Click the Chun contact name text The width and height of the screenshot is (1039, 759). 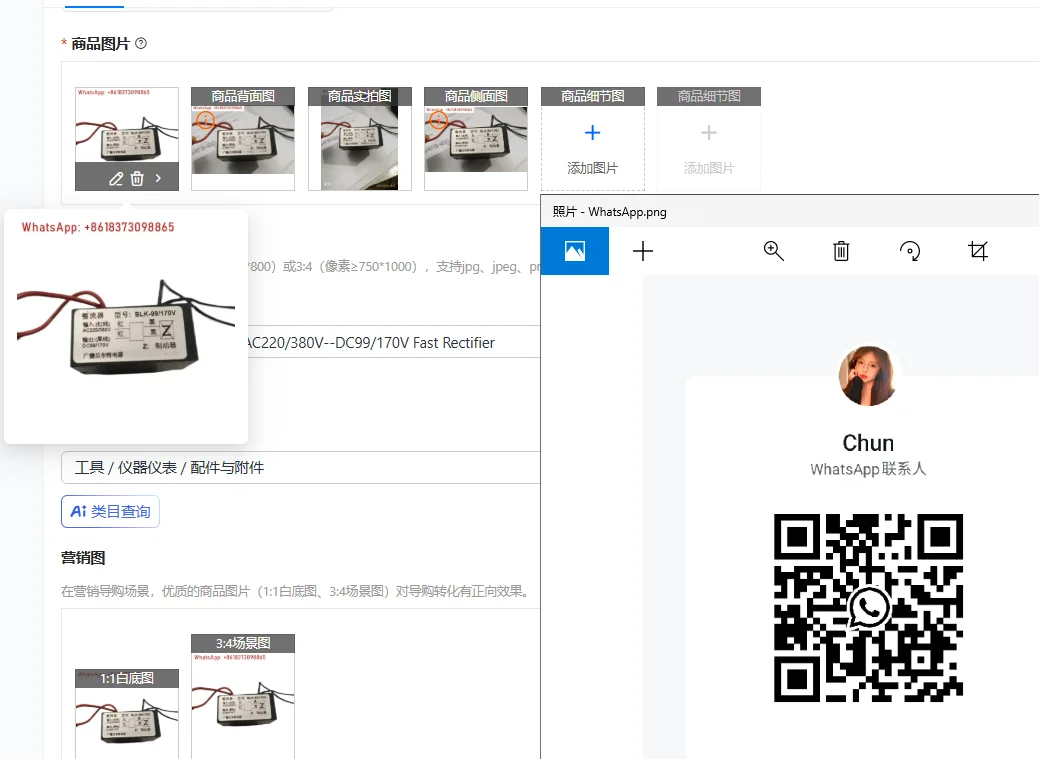pyautogui.click(x=868, y=443)
